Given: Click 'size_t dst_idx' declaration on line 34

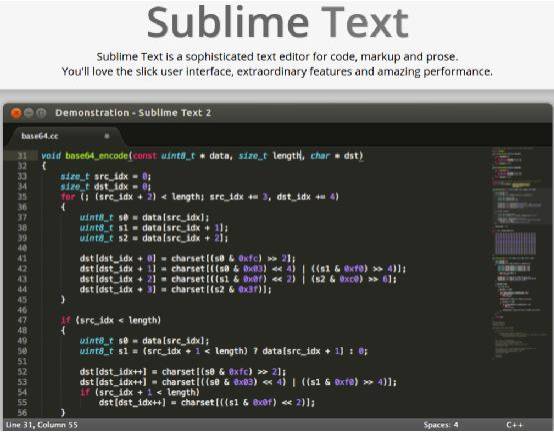Looking at the screenshot, I should coord(94,187).
